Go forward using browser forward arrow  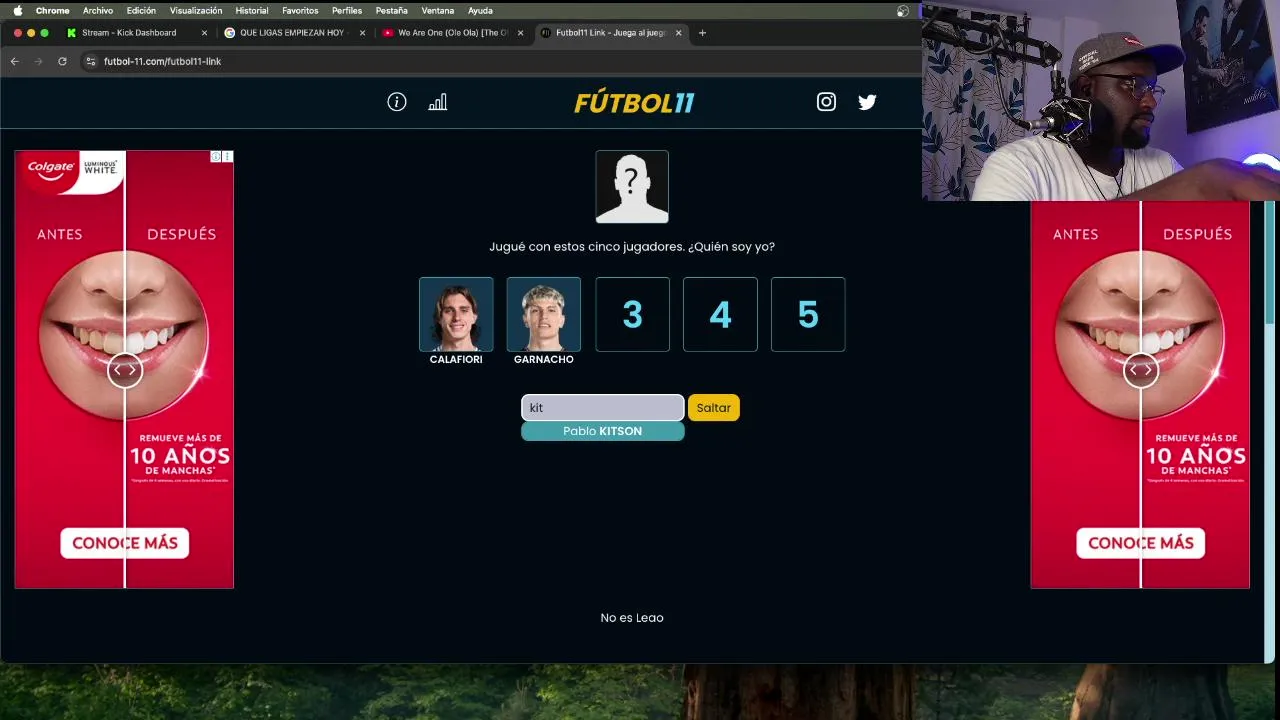click(38, 61)
